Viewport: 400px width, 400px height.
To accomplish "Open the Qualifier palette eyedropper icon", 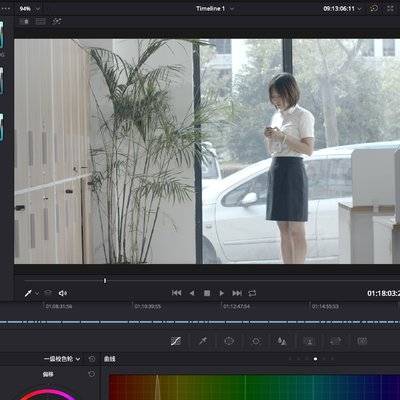I will tap(203, 341).
